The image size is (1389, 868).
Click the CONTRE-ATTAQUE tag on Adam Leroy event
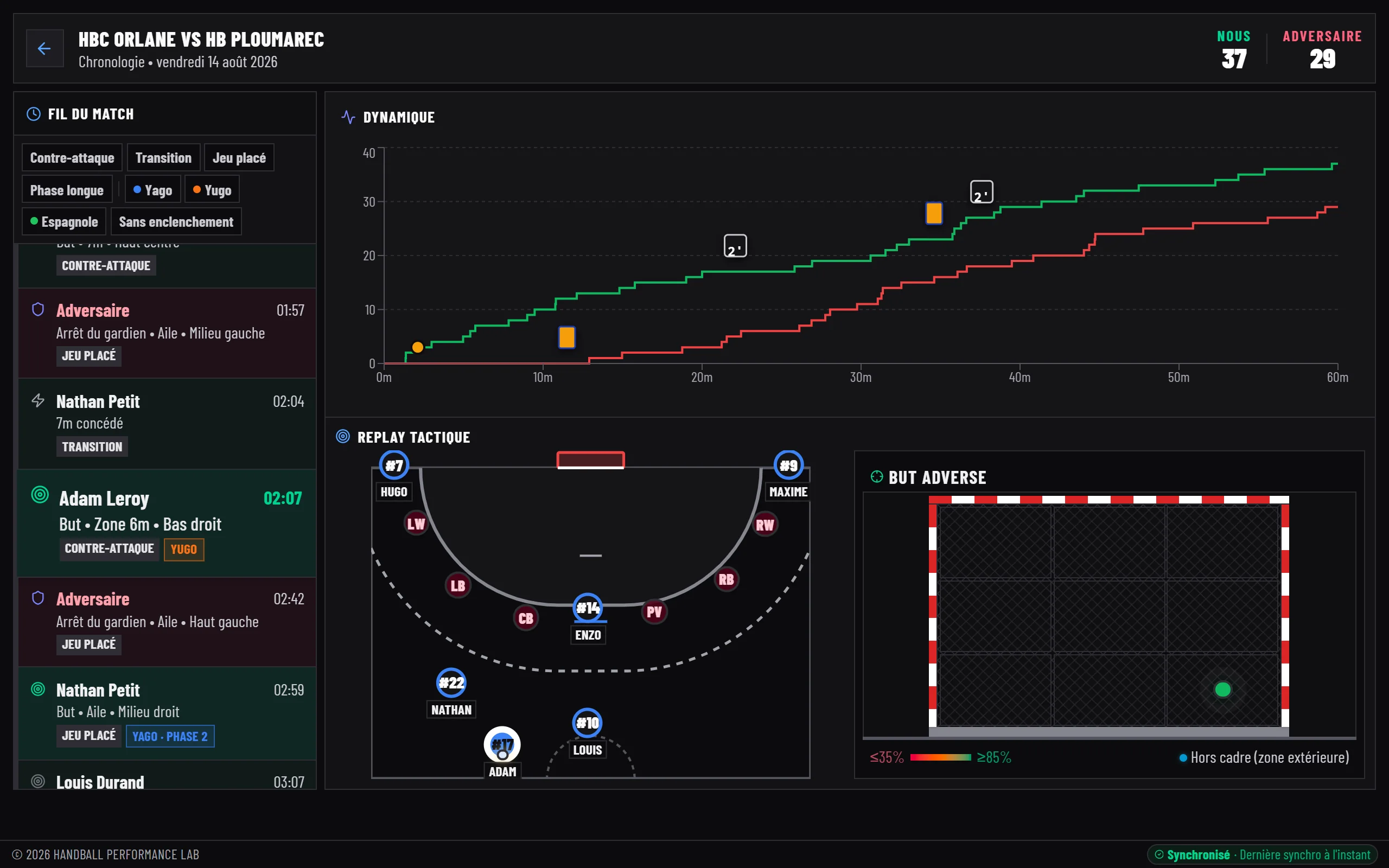(109, 548)
